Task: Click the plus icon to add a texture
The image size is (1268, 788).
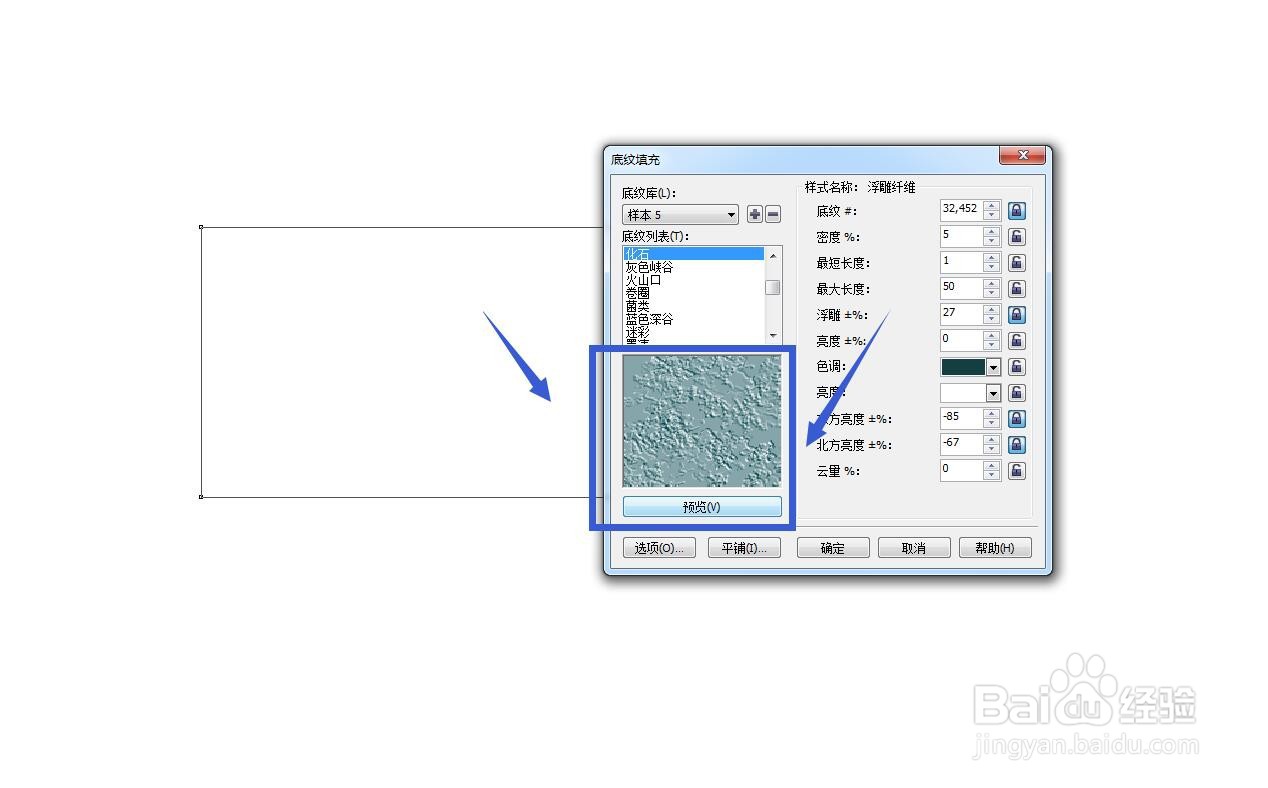Action: (x=755, y=215)
